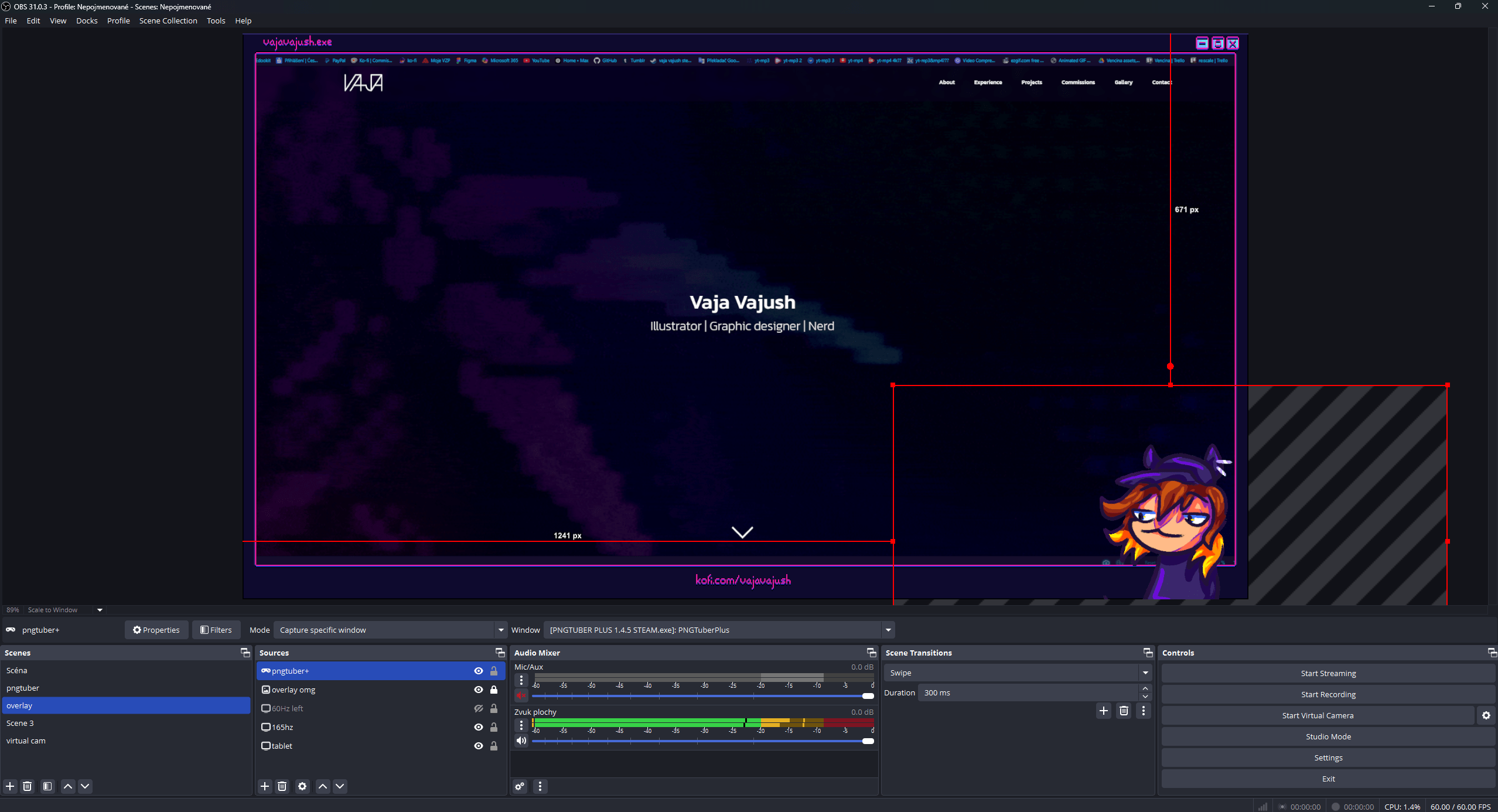Open the Docks menu
Screen dimensions: 1498x812
(x=87, y=21)
